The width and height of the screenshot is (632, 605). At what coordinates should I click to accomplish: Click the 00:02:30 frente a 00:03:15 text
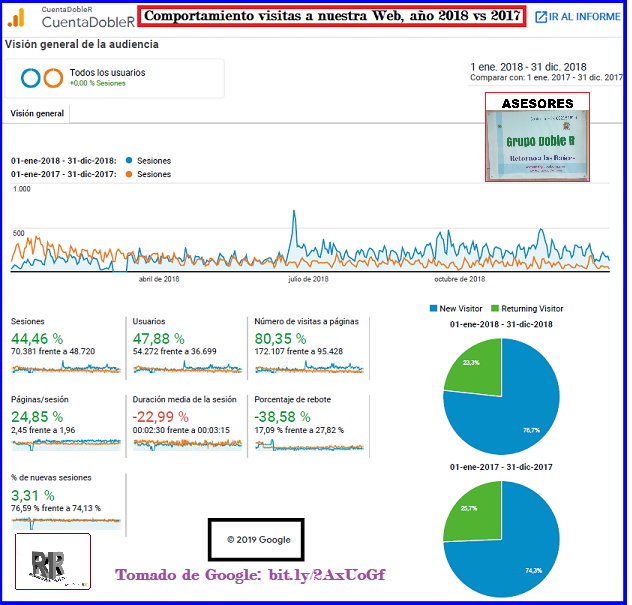click(x=181, y=430)
